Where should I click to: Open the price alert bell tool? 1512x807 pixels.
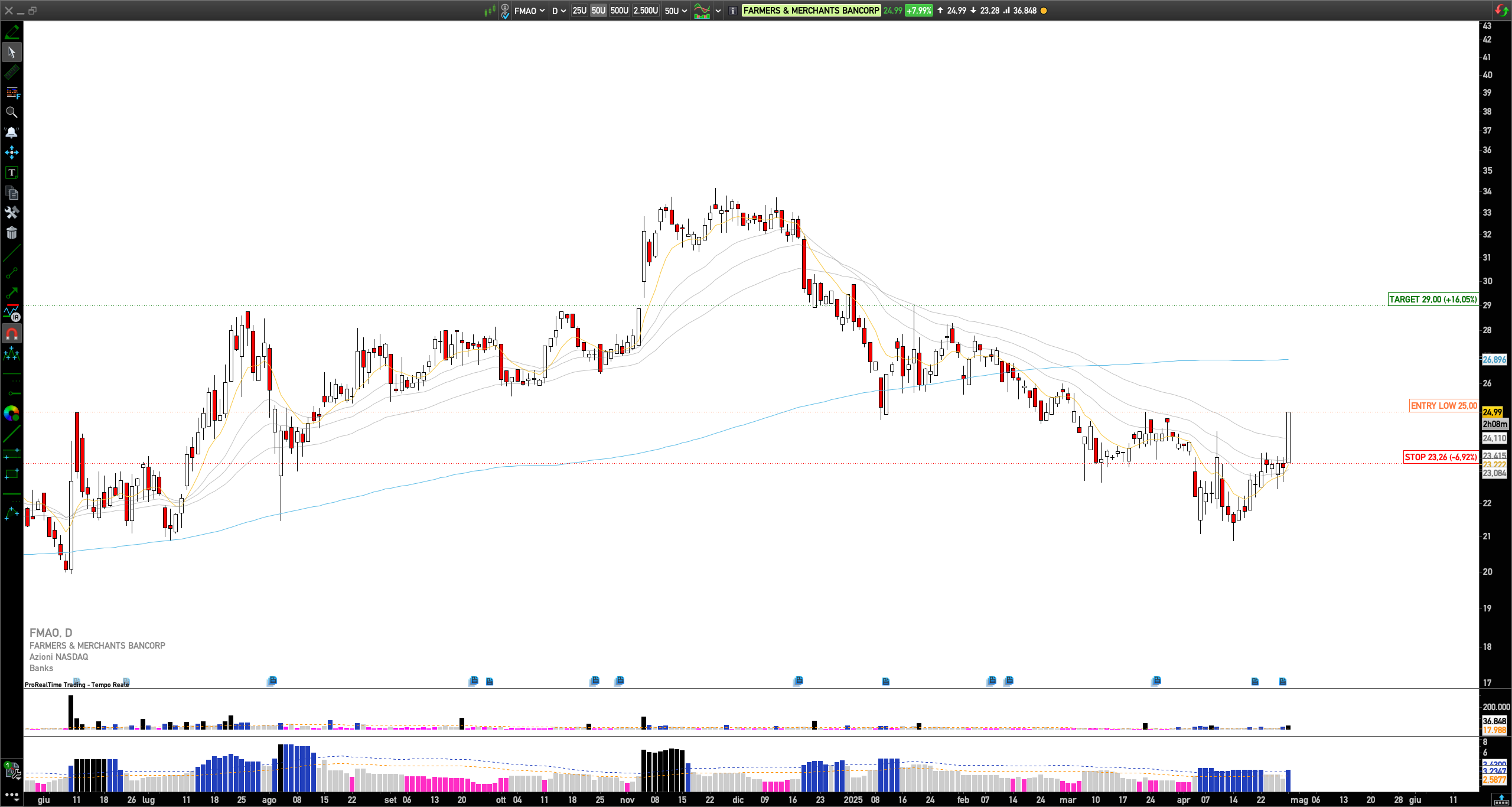11,132
